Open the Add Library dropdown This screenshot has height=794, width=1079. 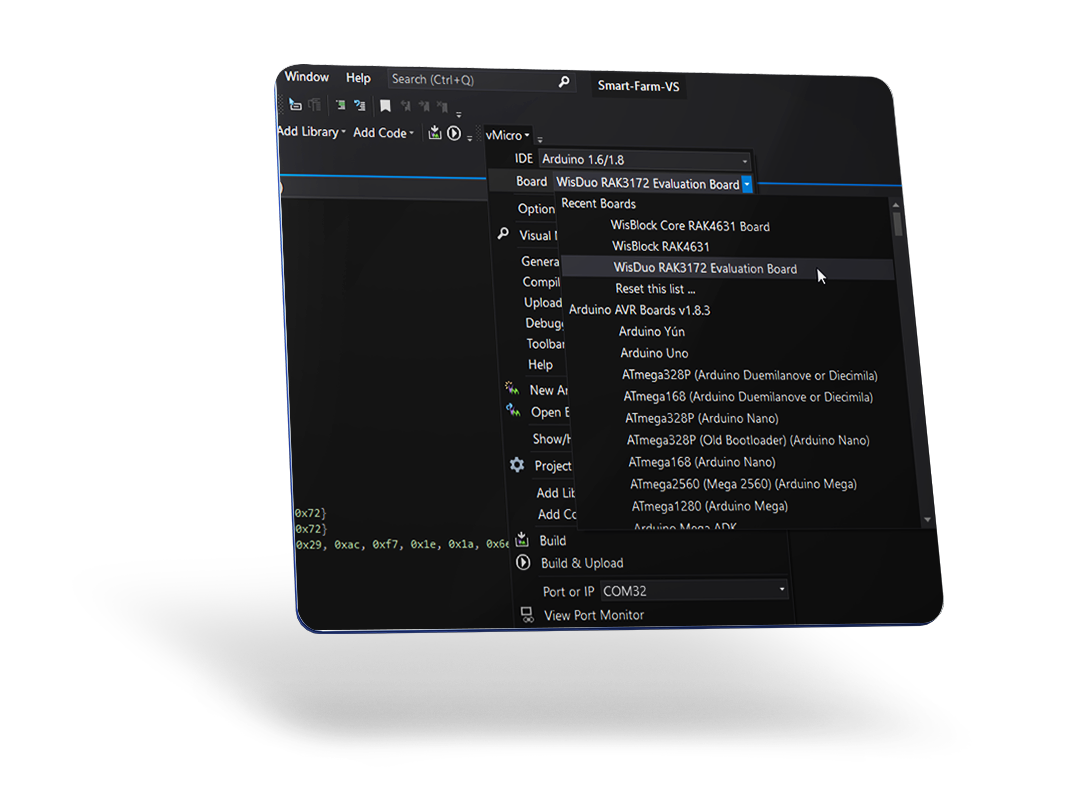click(x=311, y=131)
